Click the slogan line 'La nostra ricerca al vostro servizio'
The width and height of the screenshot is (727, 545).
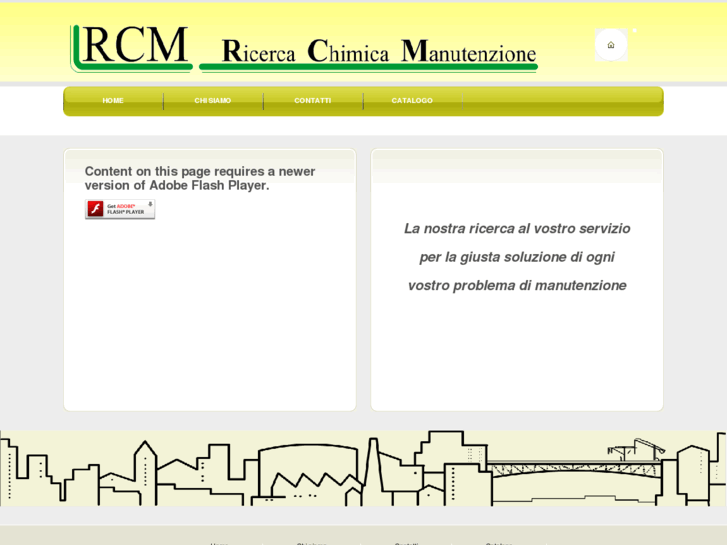pyautogui.click(x=517, y=228)
